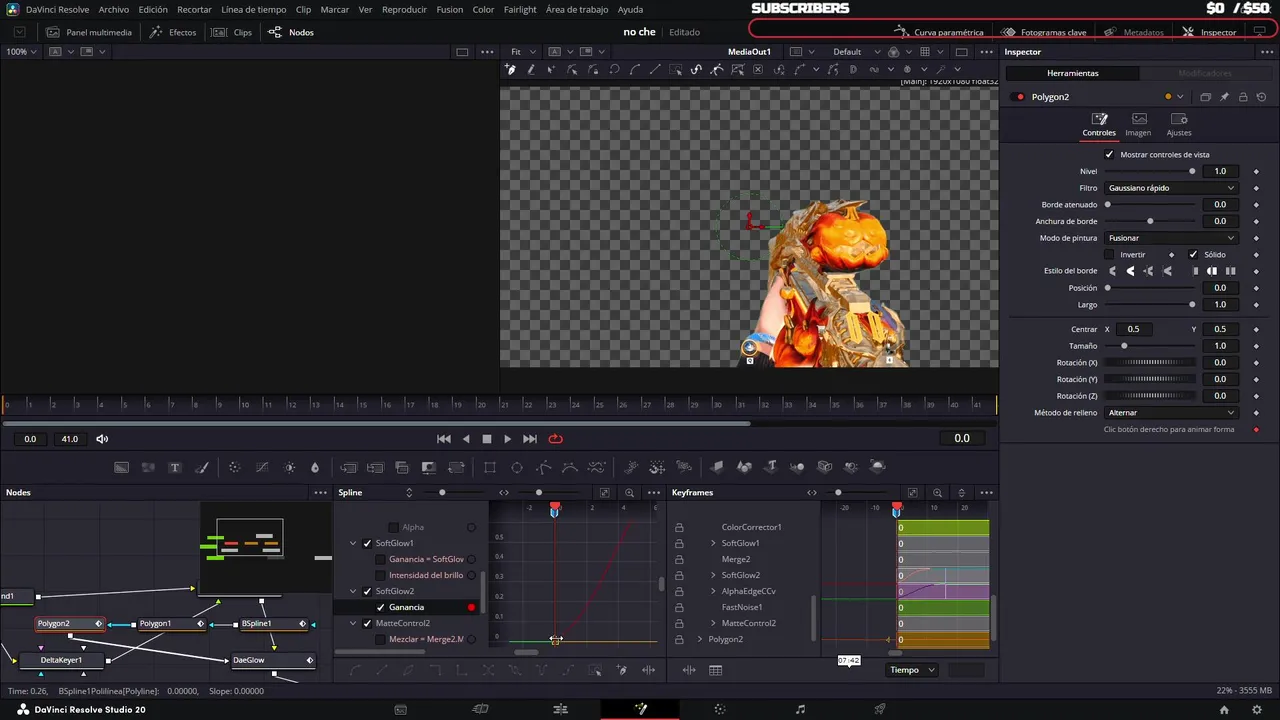Add a Rectangle mask tool

click(490, 467)
